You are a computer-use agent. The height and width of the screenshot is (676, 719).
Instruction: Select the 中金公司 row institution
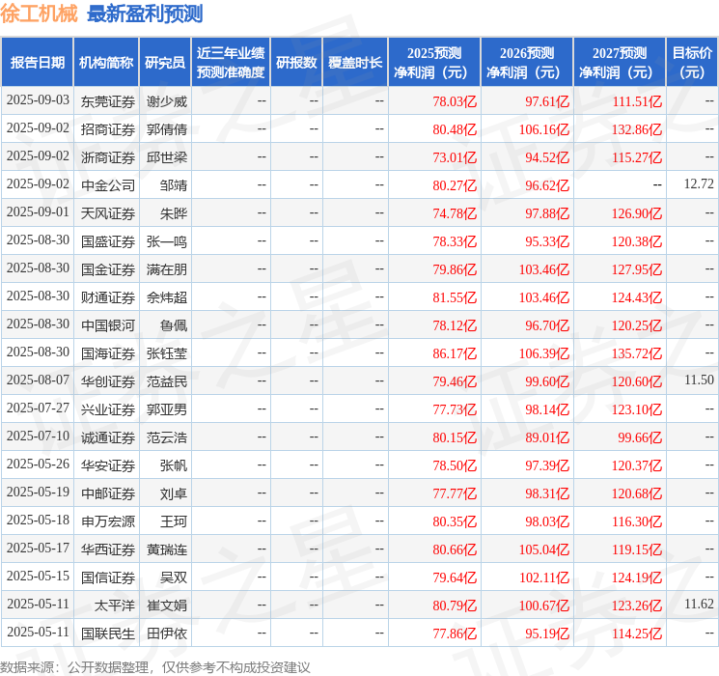108,185
